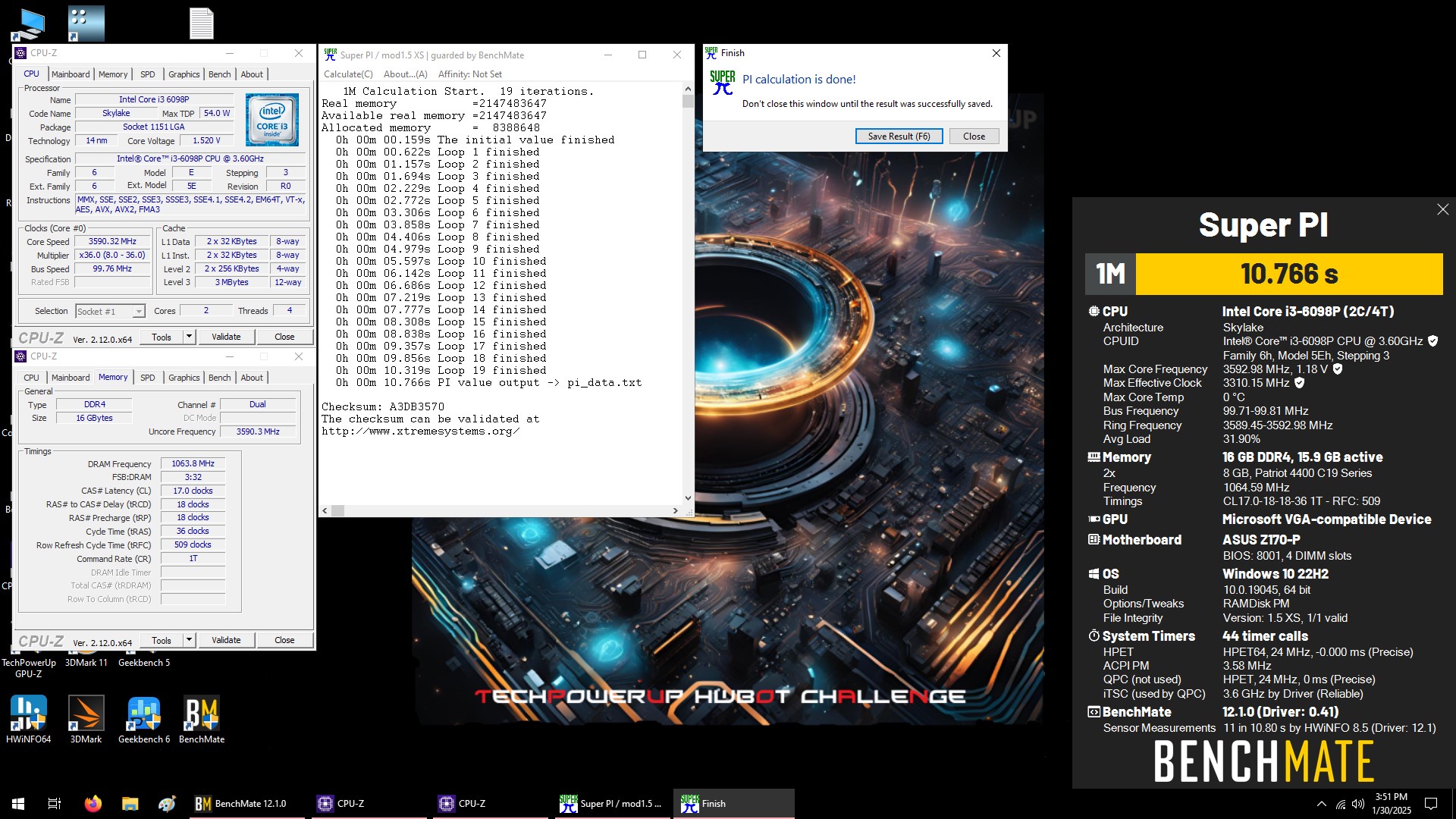
Task: Show hidden system tray icons
Action: click(1321, 804)
